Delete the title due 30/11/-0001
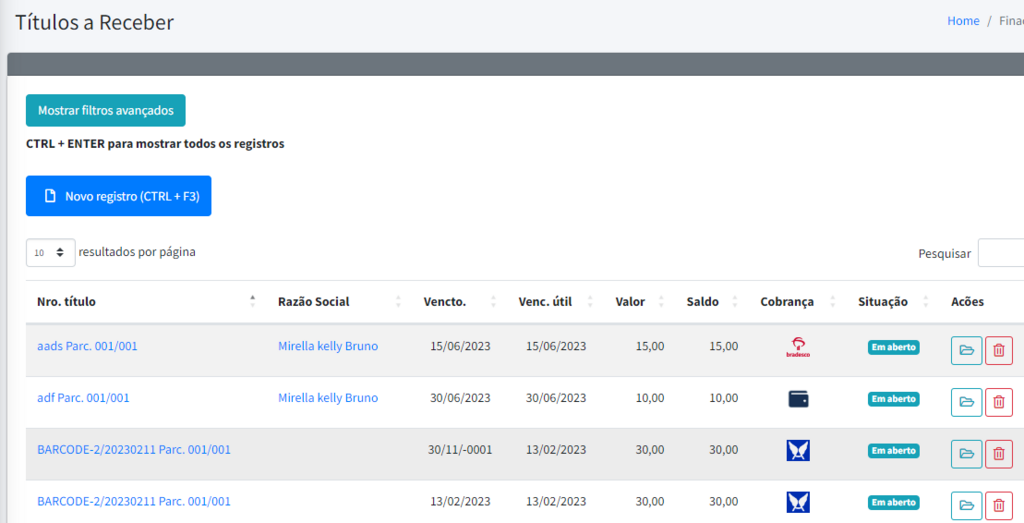The image size is (1024, 523). coord(998,454)
